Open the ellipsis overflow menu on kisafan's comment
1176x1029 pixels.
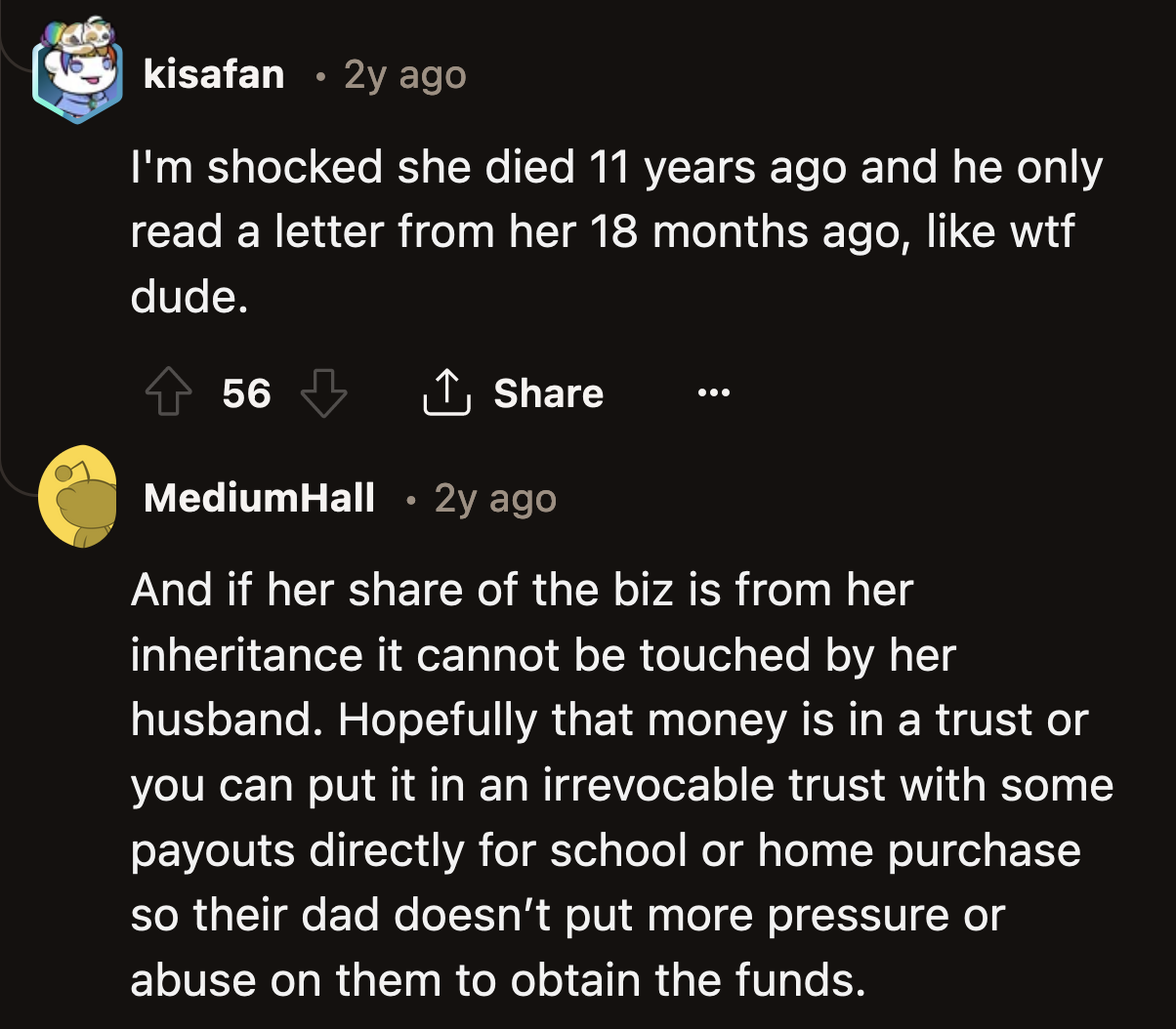click(x=714, y=393)
